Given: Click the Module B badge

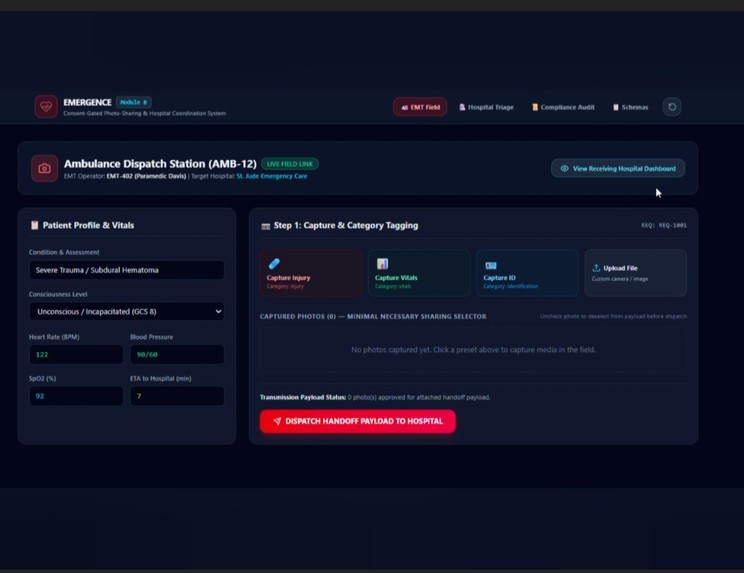Looking at the screenshot, I should [x=133, y=102].
